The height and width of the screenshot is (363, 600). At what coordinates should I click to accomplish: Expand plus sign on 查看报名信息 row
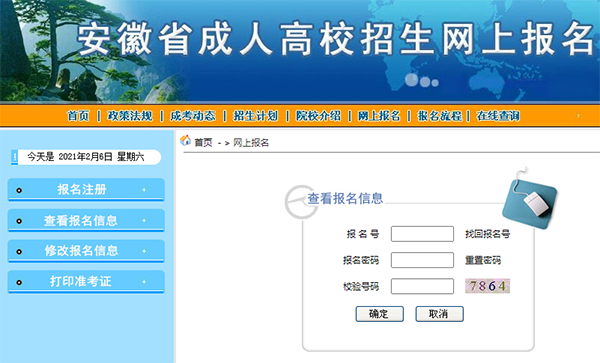pyautogui.click(x=144, y=220)
